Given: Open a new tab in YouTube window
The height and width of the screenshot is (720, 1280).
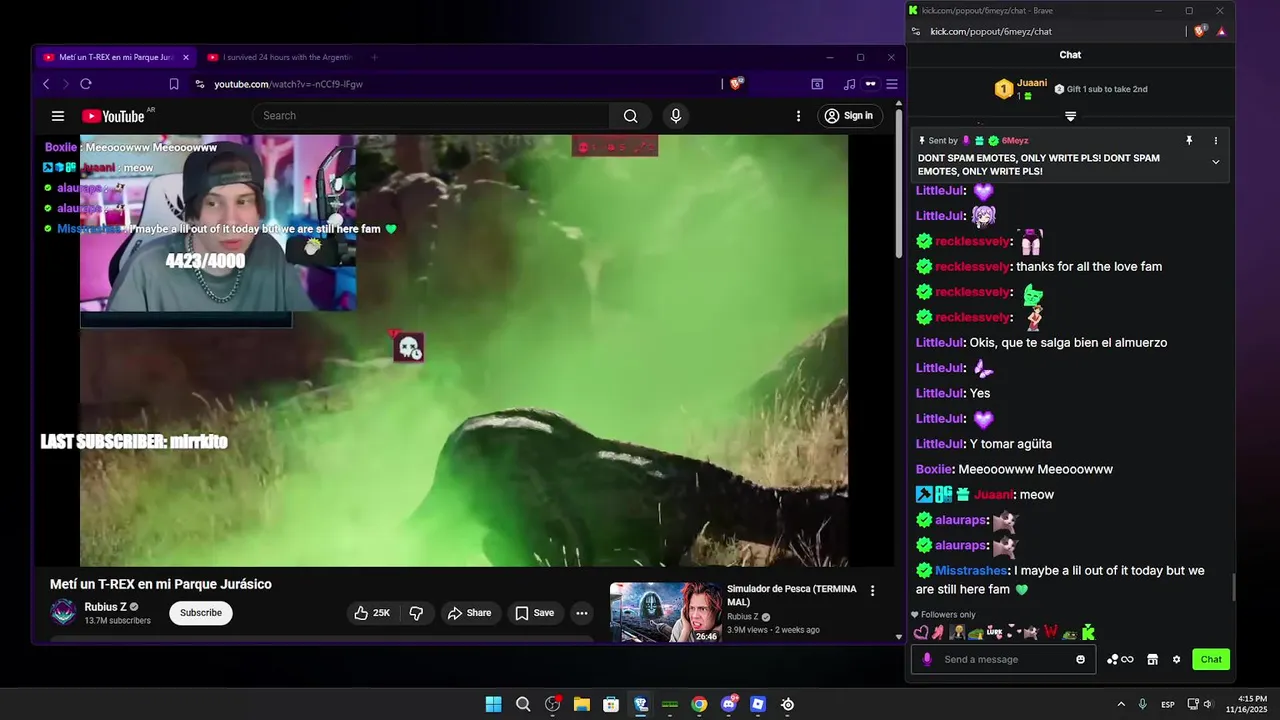Looking at the screenshot, I should 375,58.
